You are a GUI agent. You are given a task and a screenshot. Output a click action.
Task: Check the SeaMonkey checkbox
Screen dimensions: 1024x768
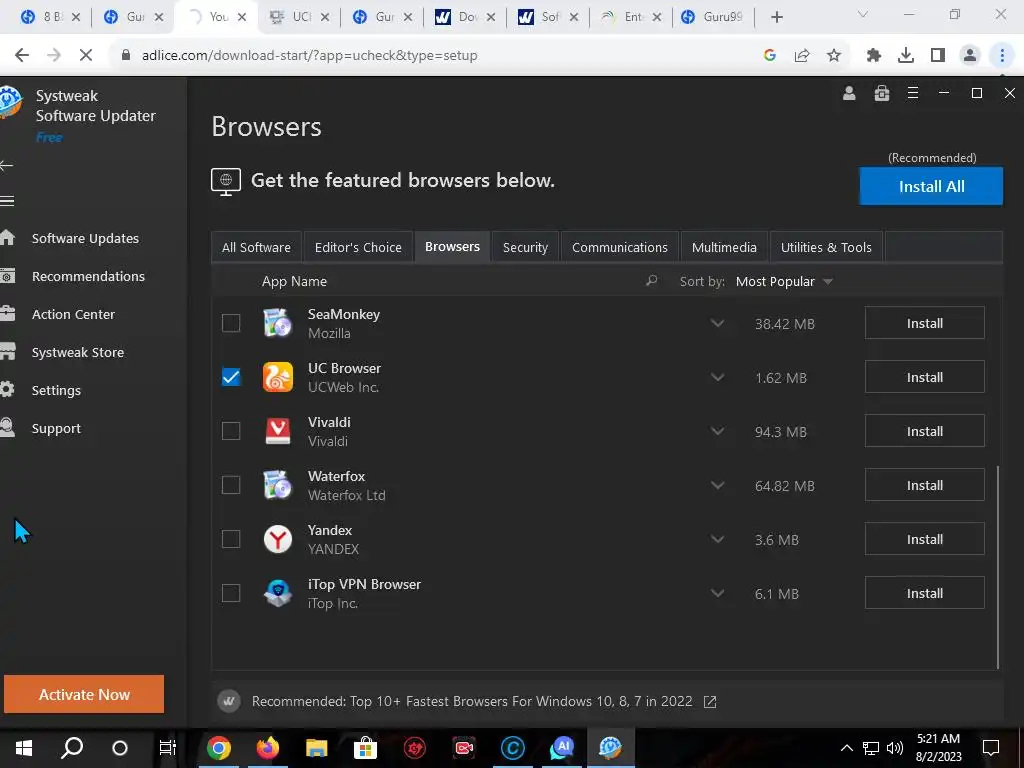pos(231,323)
